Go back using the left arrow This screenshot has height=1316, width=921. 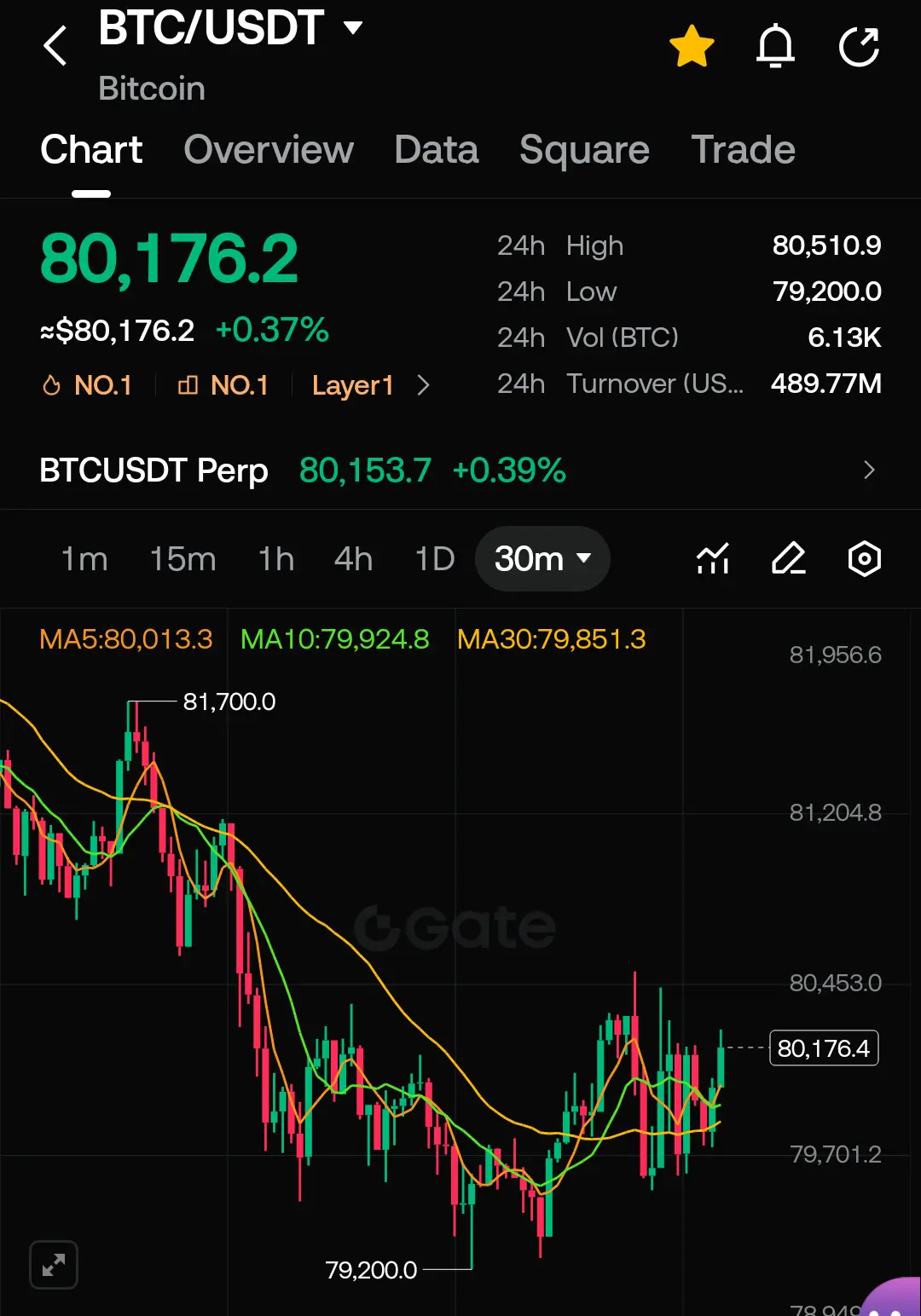click(x=55, y=45)
